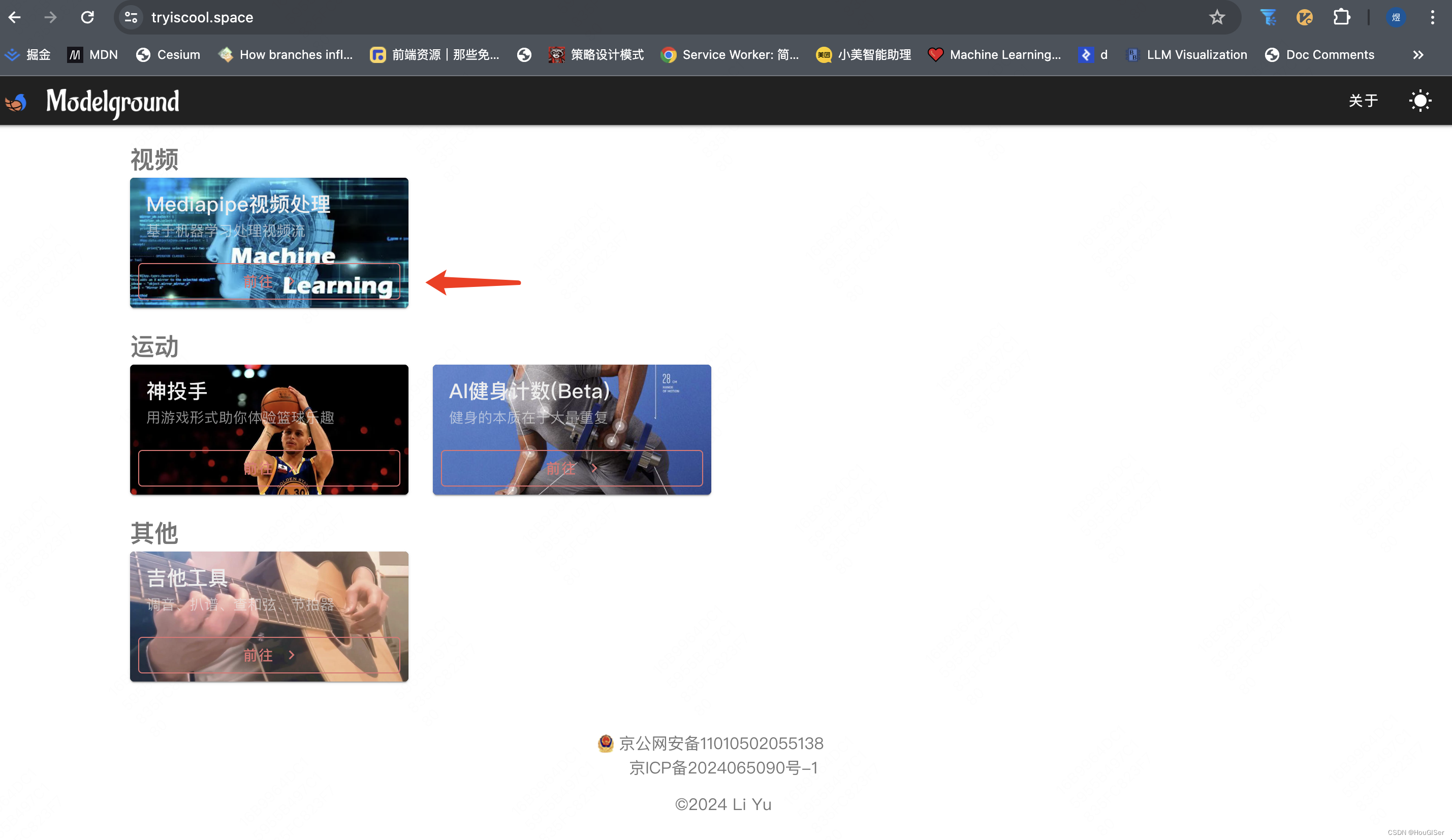This screenshot has width=1452, height=840.
Task: Open the Cesium bookmark
Action: tap(168, 55)
